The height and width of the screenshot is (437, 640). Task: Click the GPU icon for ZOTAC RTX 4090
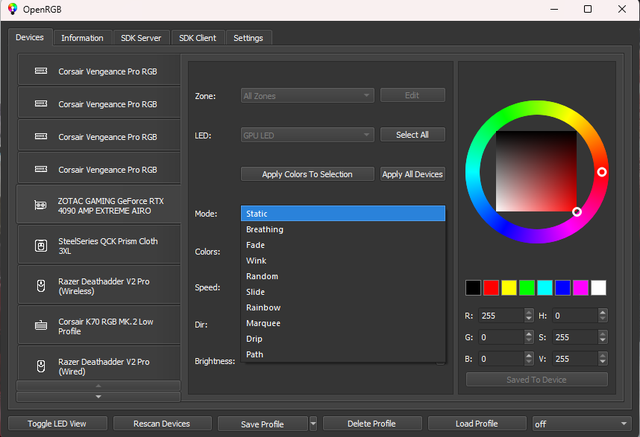[40, 205]
